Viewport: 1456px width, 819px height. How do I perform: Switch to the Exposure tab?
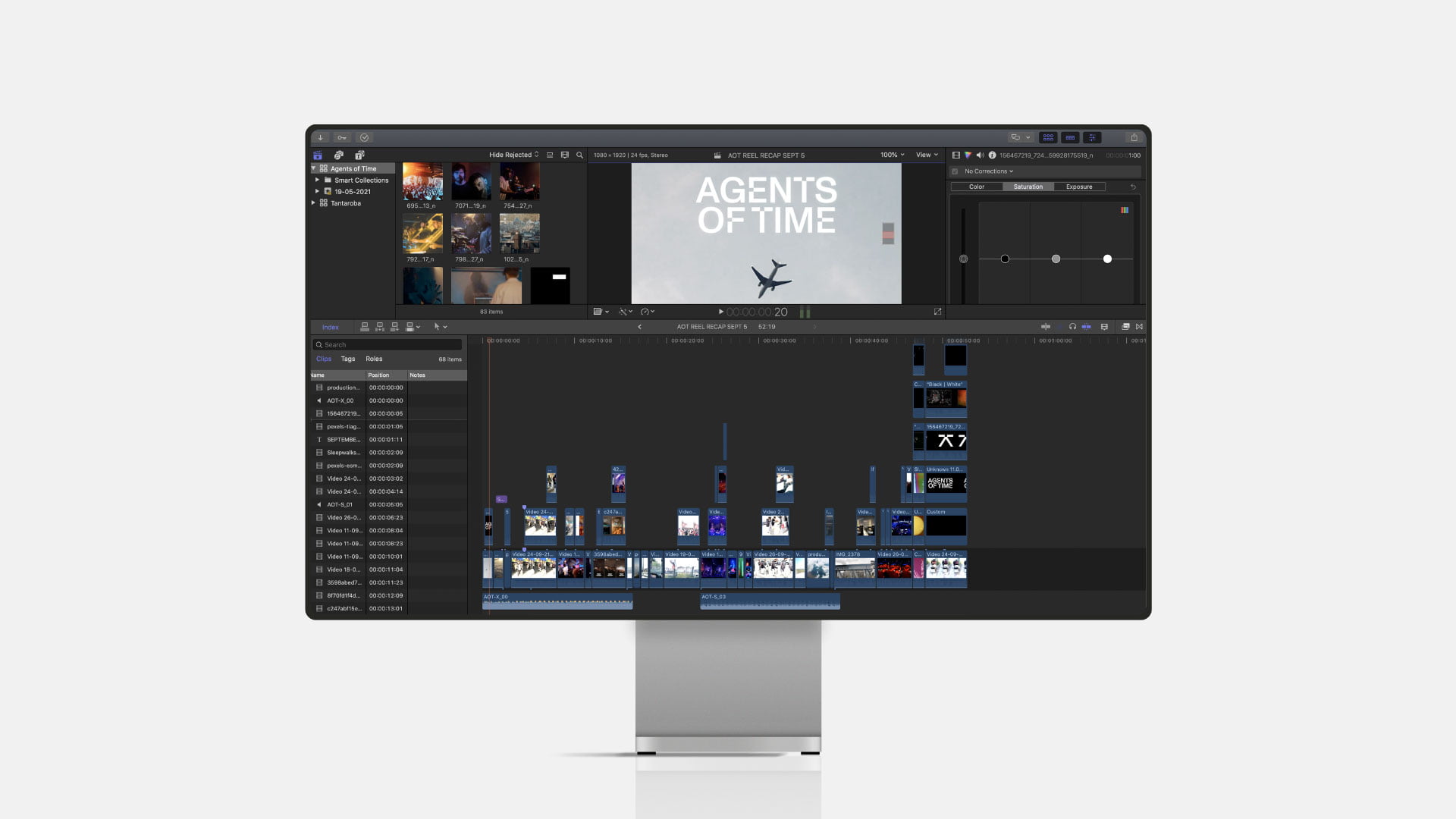1078,187
